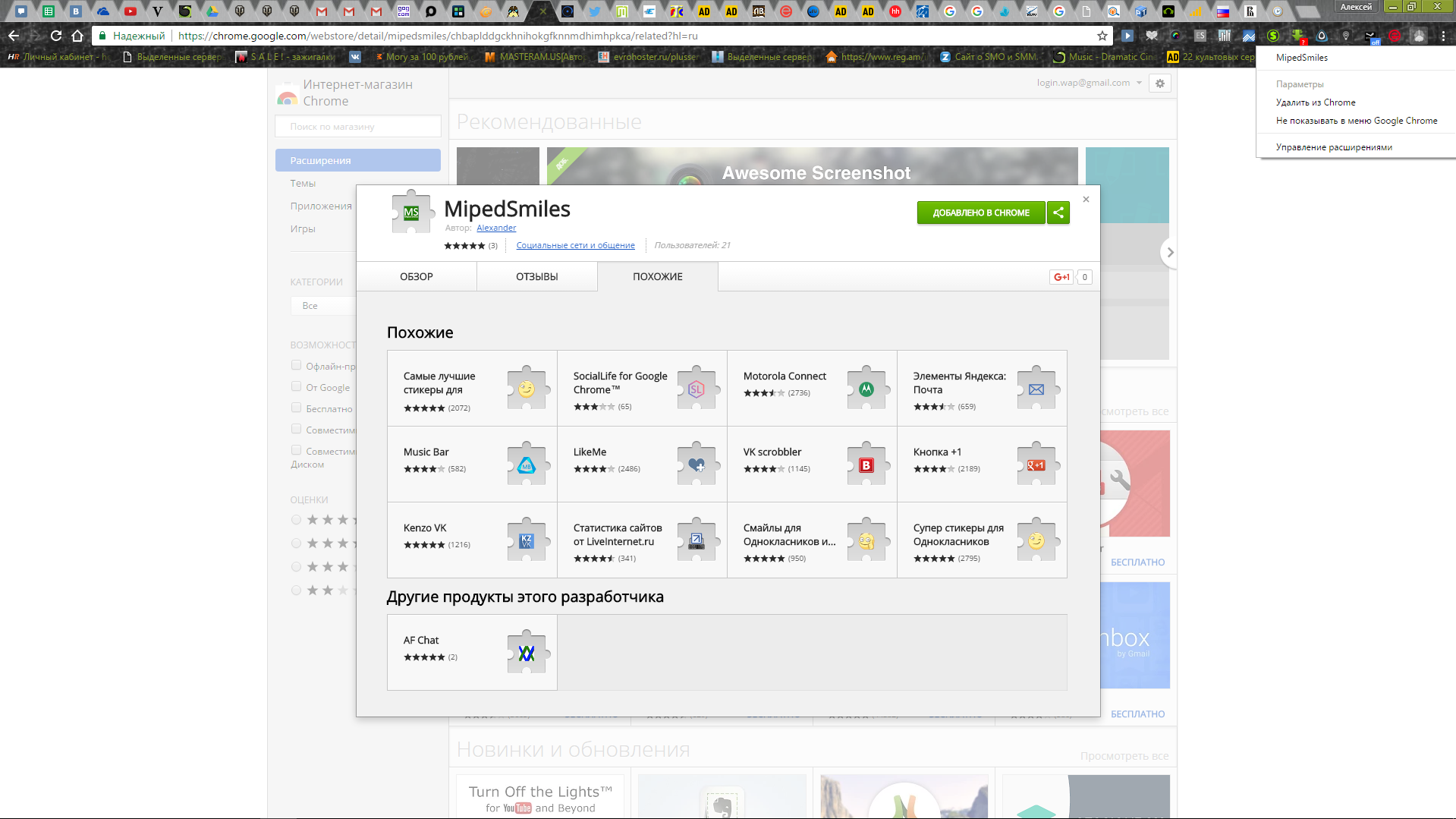The width and height of the screenshot is (1456, 819).
Task: Select Удалить из Chrome in context menu
Action: pos(1316,102)
